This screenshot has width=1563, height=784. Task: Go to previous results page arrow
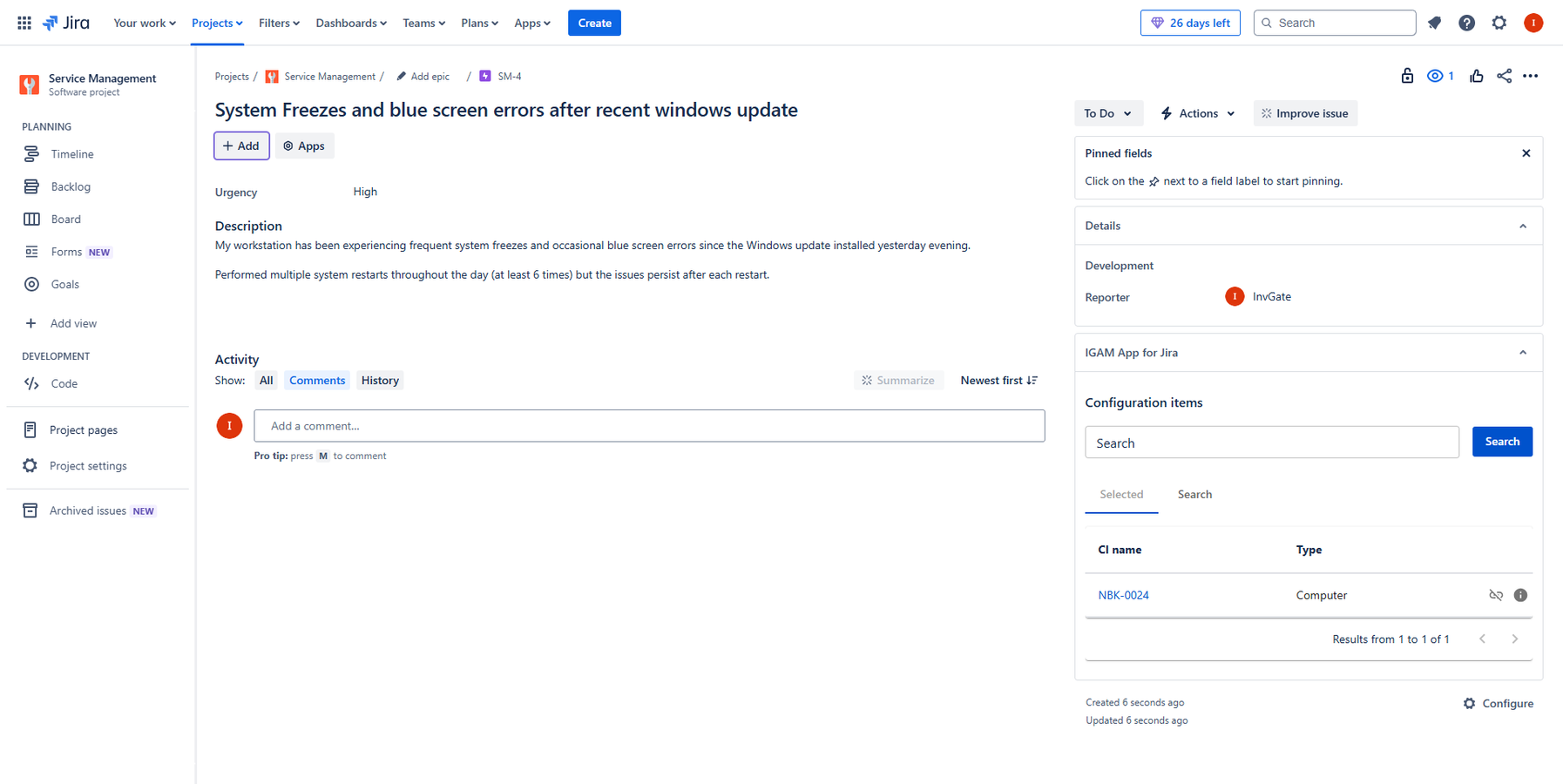pos(1482,639)
